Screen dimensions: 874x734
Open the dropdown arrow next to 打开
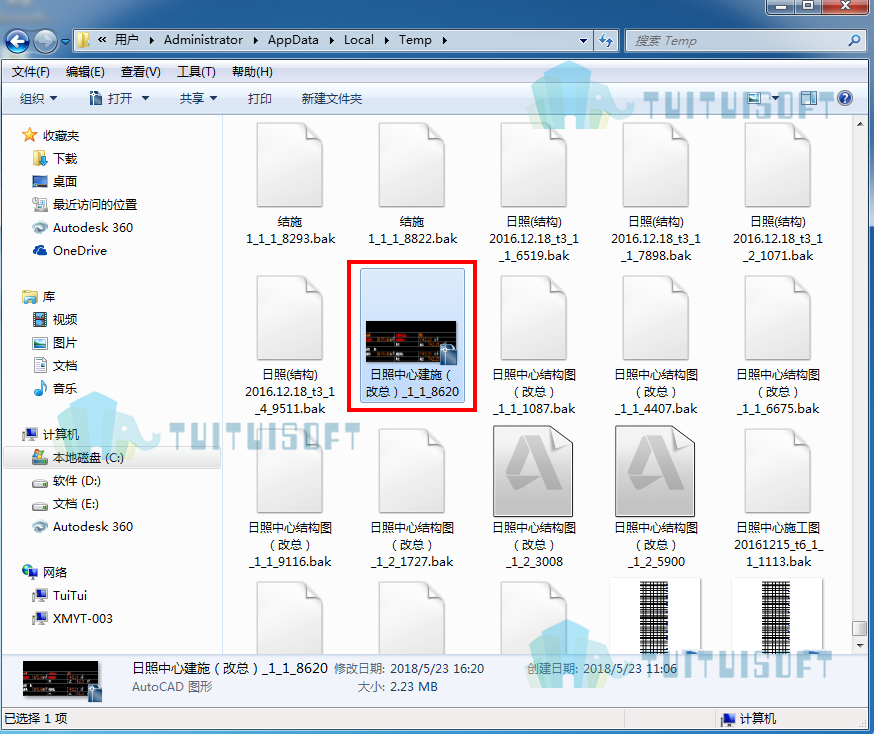[x=145, y=99]
